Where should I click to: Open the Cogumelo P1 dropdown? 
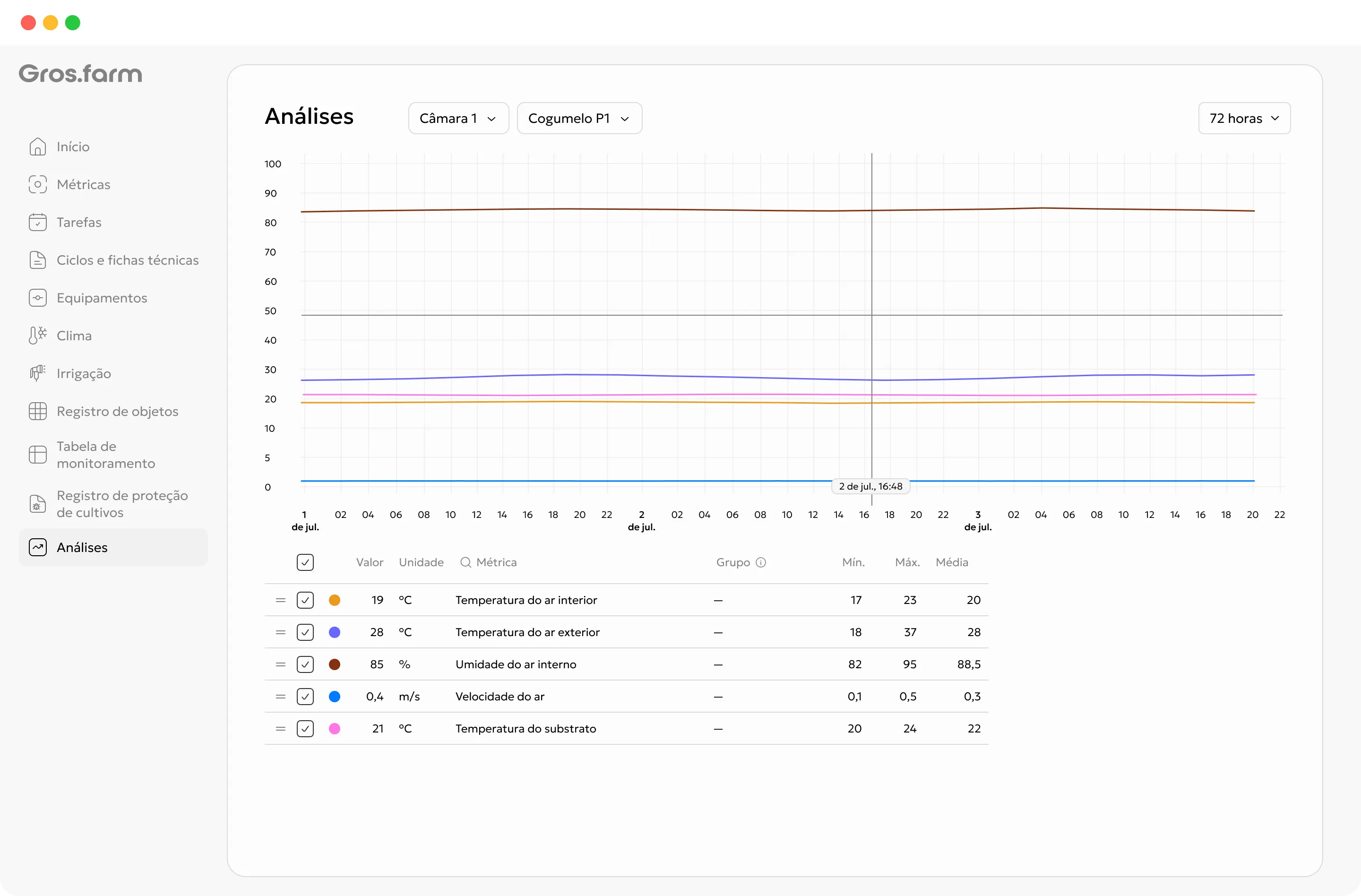pos(579,118)
